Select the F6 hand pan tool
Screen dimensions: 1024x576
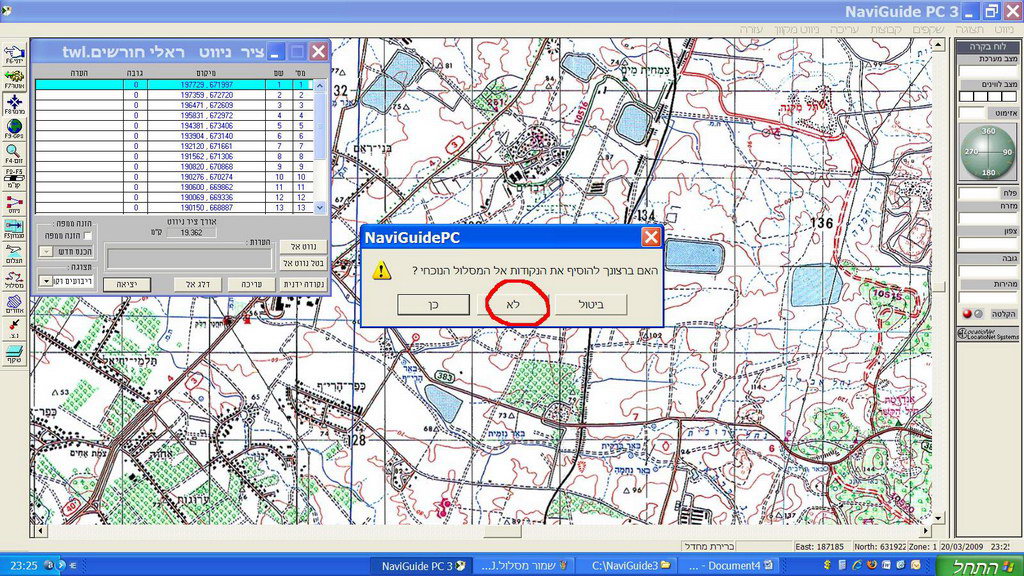14,54
